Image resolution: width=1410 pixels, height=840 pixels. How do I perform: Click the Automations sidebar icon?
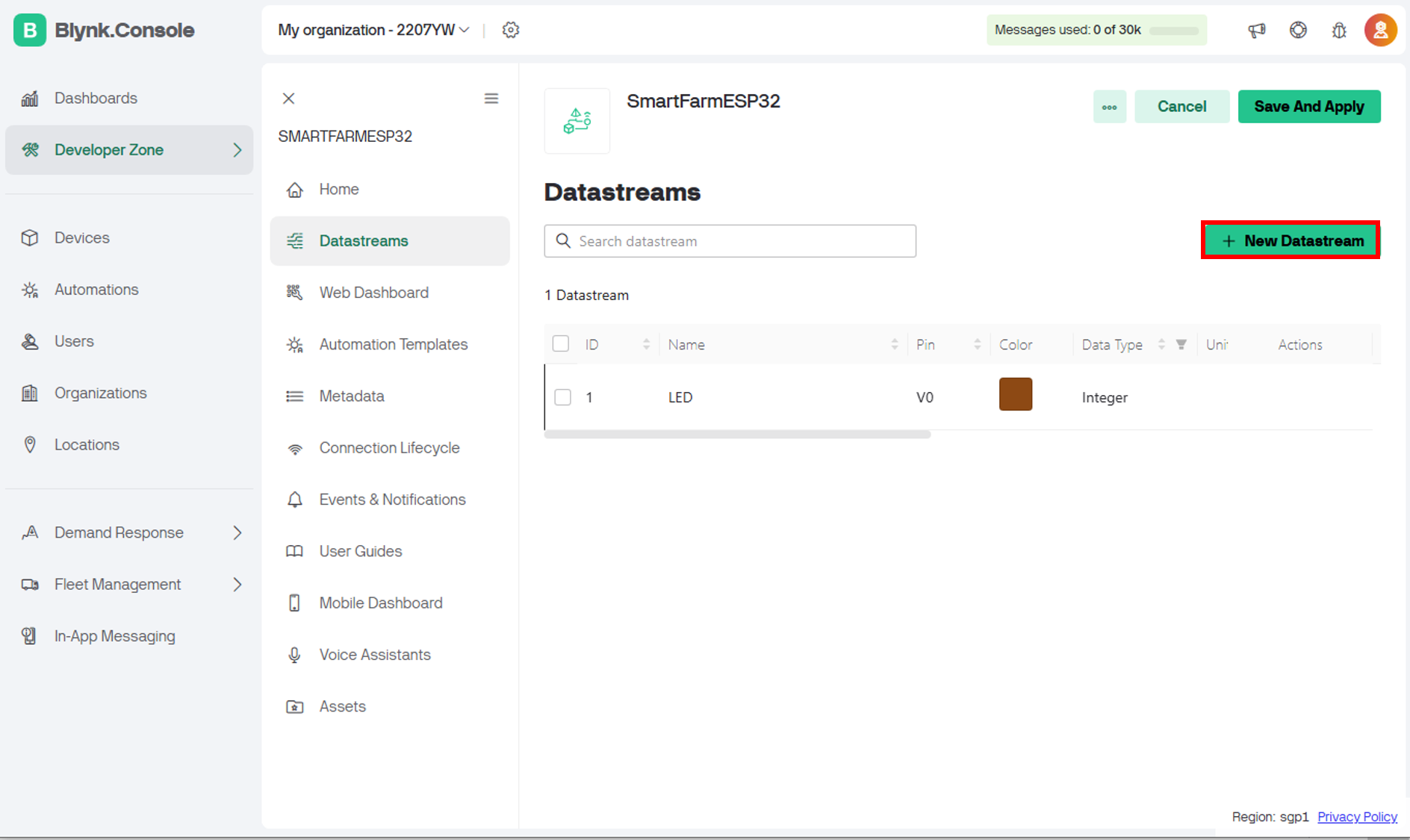click(x=30, y=290)
